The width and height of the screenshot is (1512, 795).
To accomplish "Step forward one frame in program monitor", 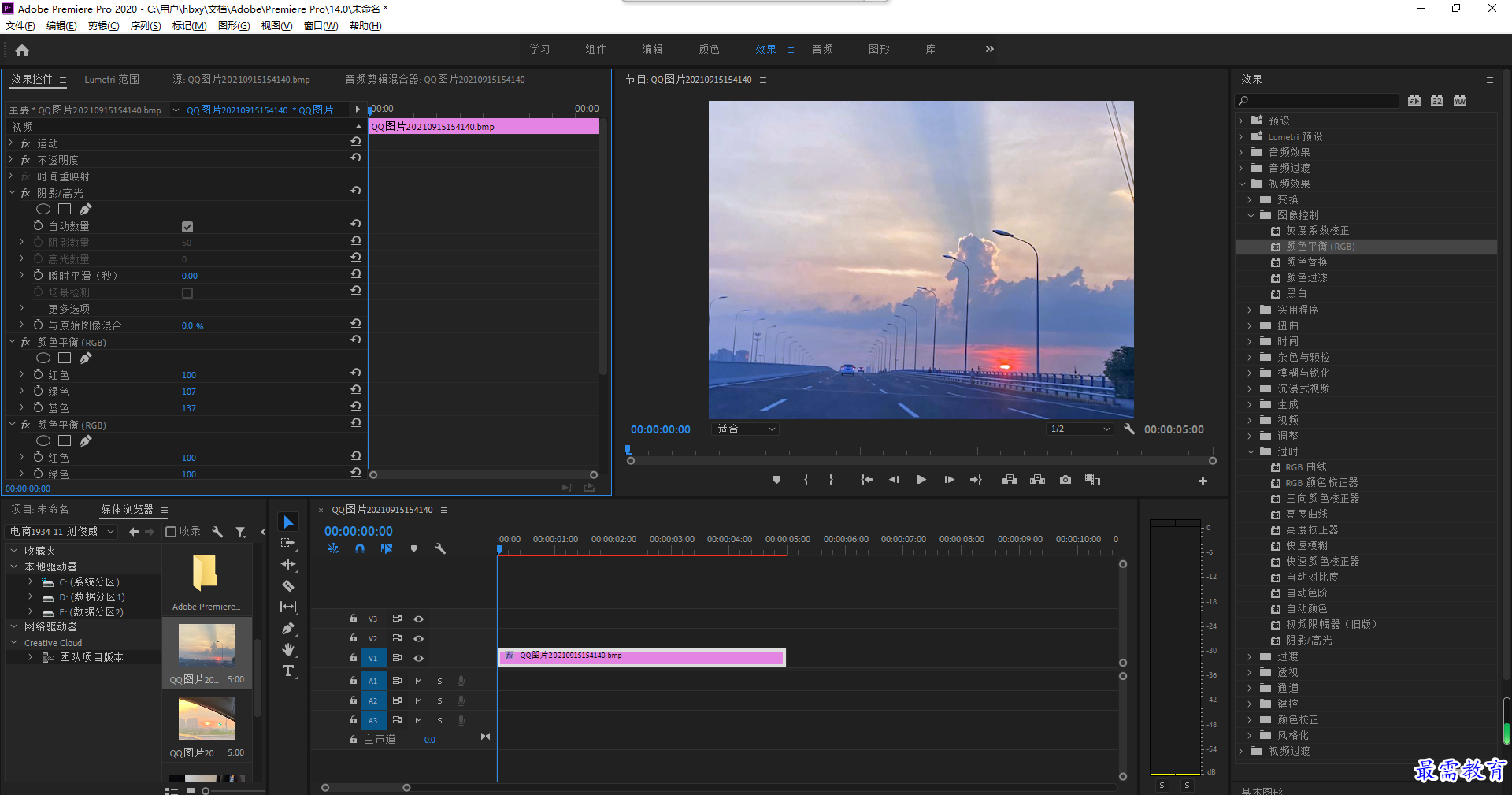I will click(949, 480).
